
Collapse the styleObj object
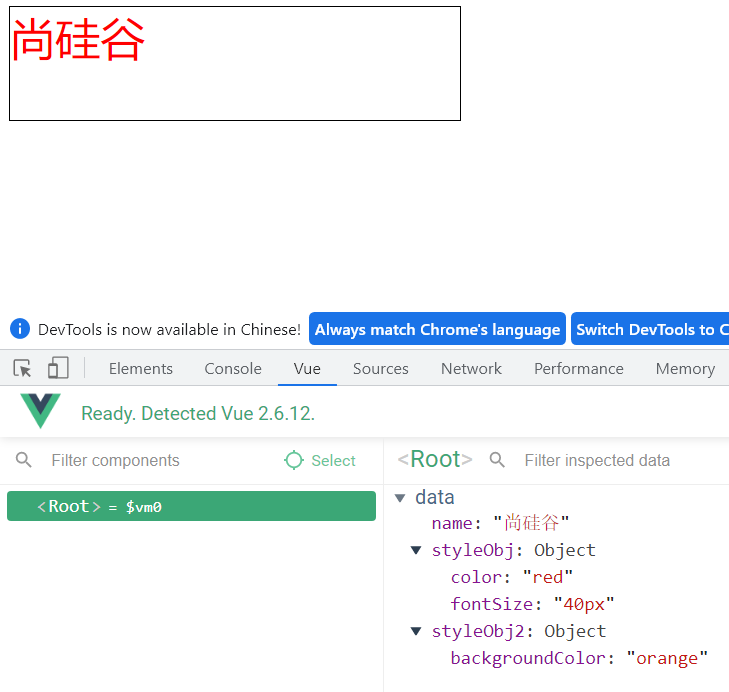pos(416,551)
